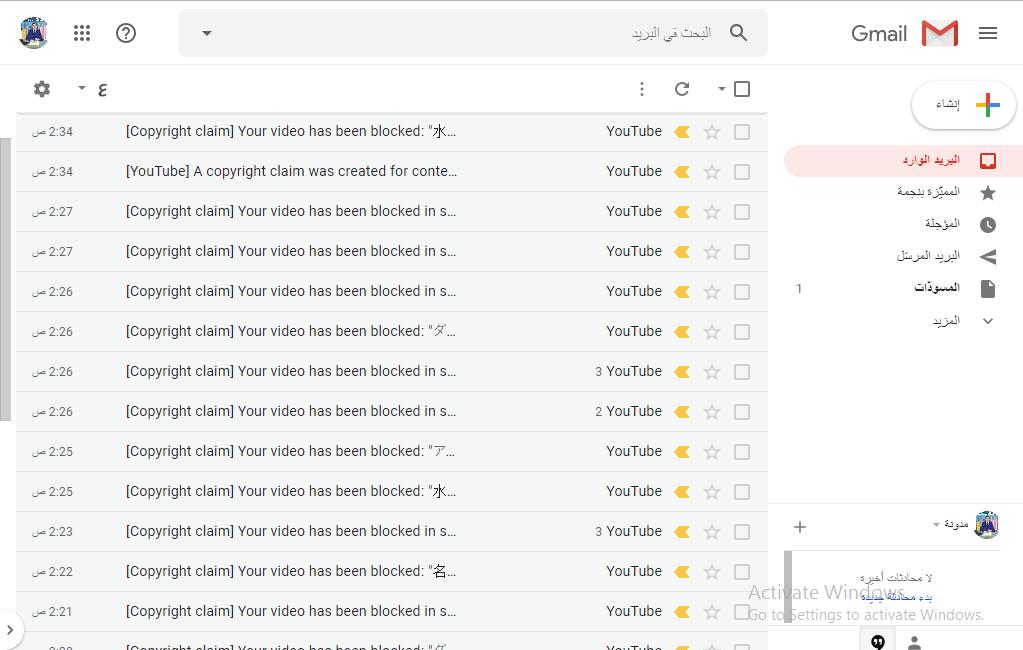Toggle importance marker on 2:21 email
Screen dimensions: 1023x650
tap(682, 611)
